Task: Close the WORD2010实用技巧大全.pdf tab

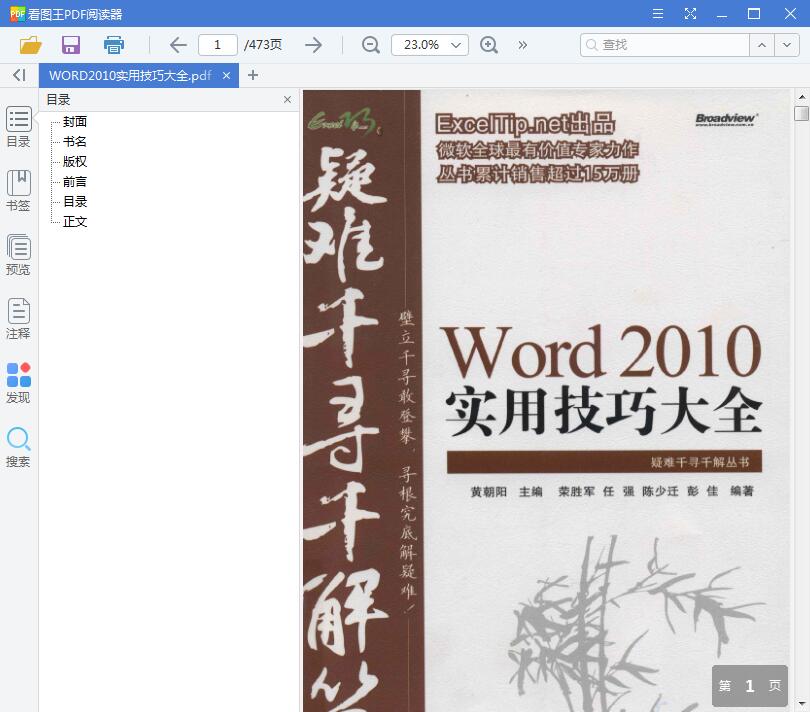Action: 226,75
